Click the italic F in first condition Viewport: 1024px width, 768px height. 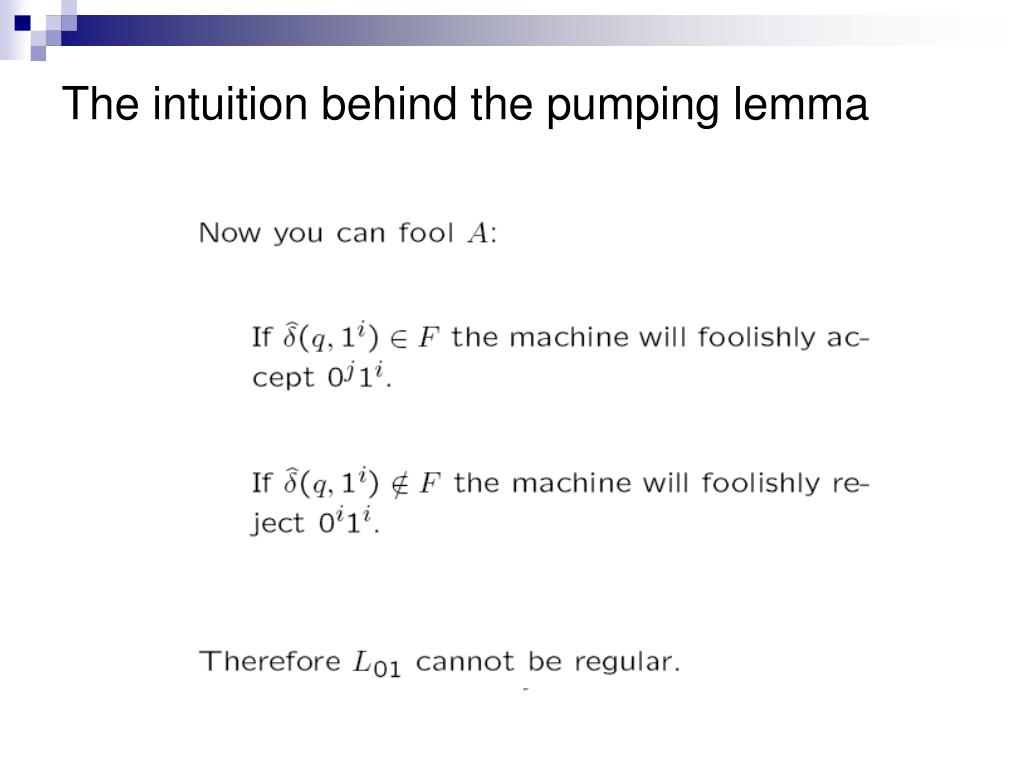click(x=428, y=337)
